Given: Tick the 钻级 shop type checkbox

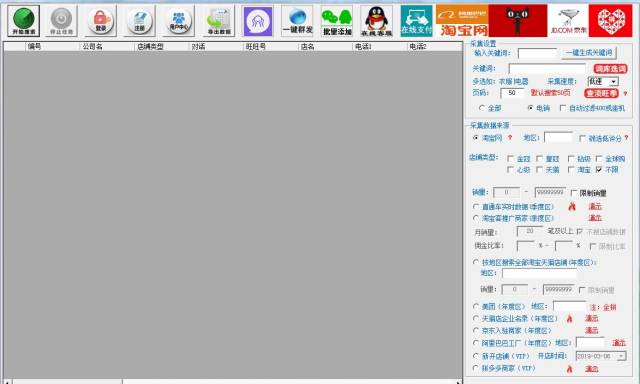Looking at the screenshot, I should point(571,158).
